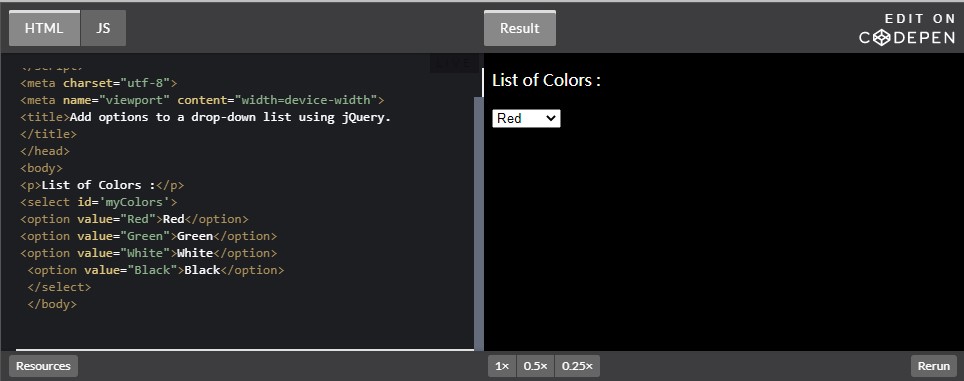The height and width of the screenshot is (381, 964).
Task: Click the closing </title> tag line
Action: pyautogui.click(x=49, y=134)
